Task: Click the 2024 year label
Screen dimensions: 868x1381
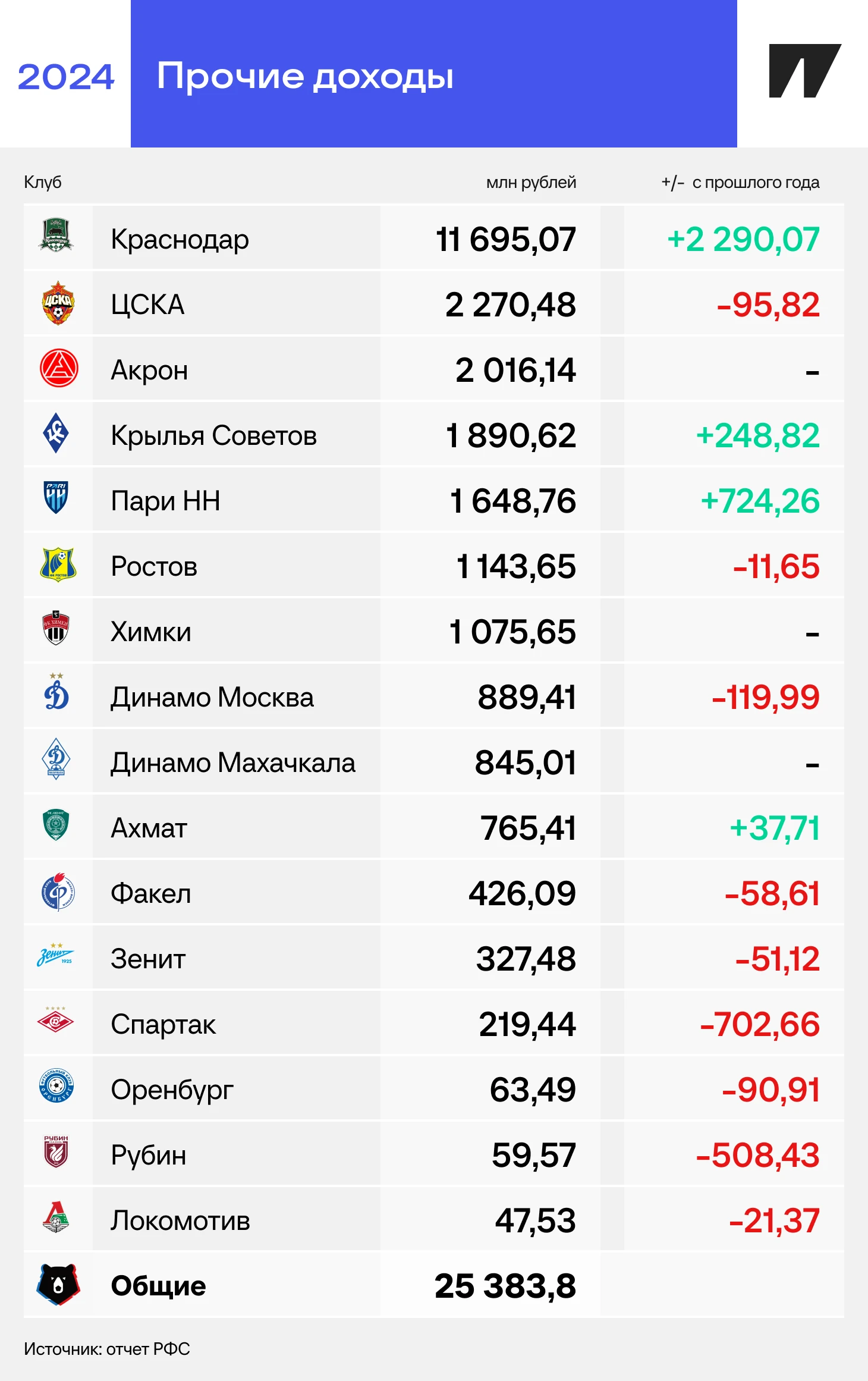Action: pos(65,77)
